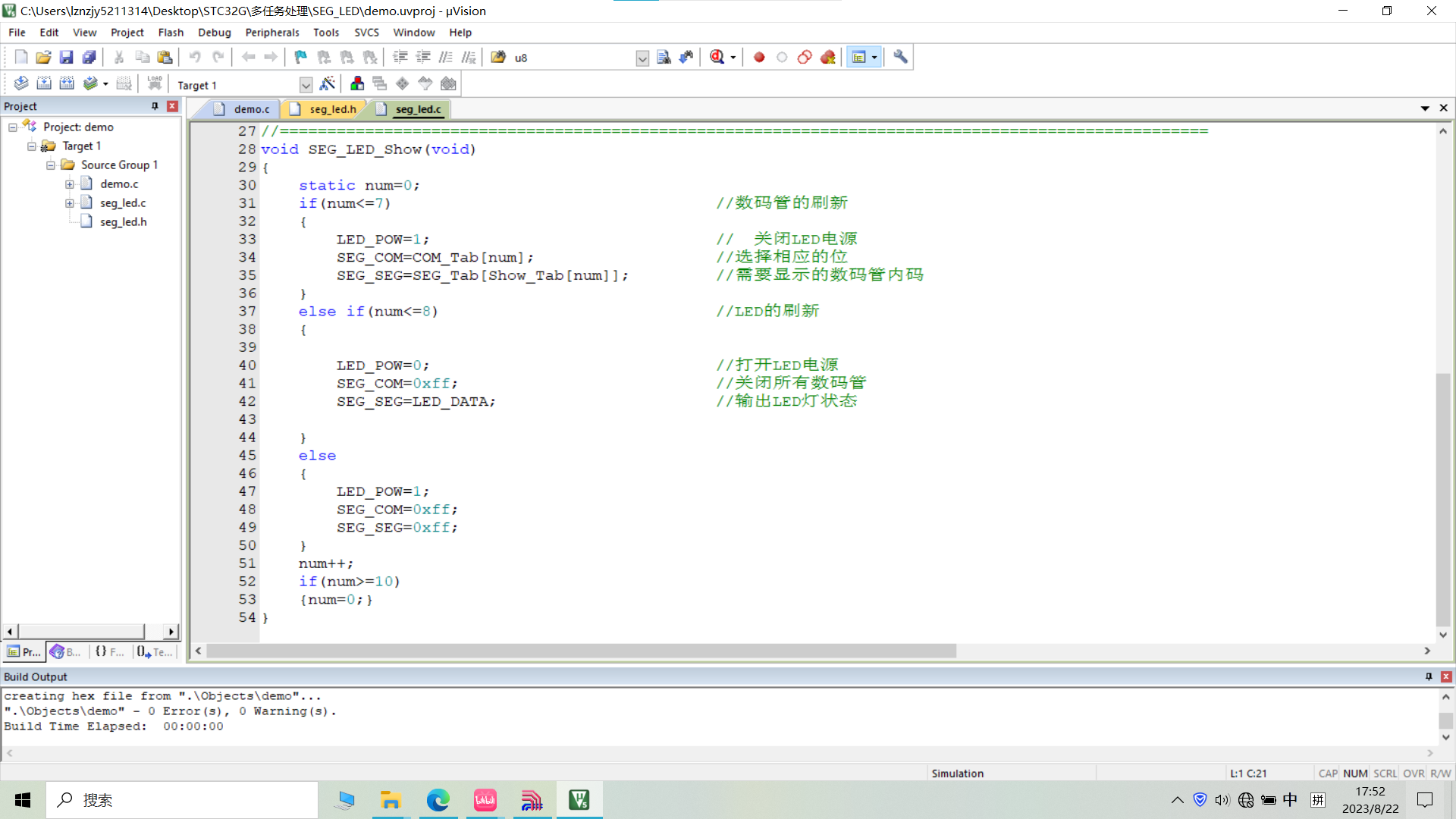Open the SVCS menu
The height and width of the screenshot is (819, 1456).
point(366,33)
